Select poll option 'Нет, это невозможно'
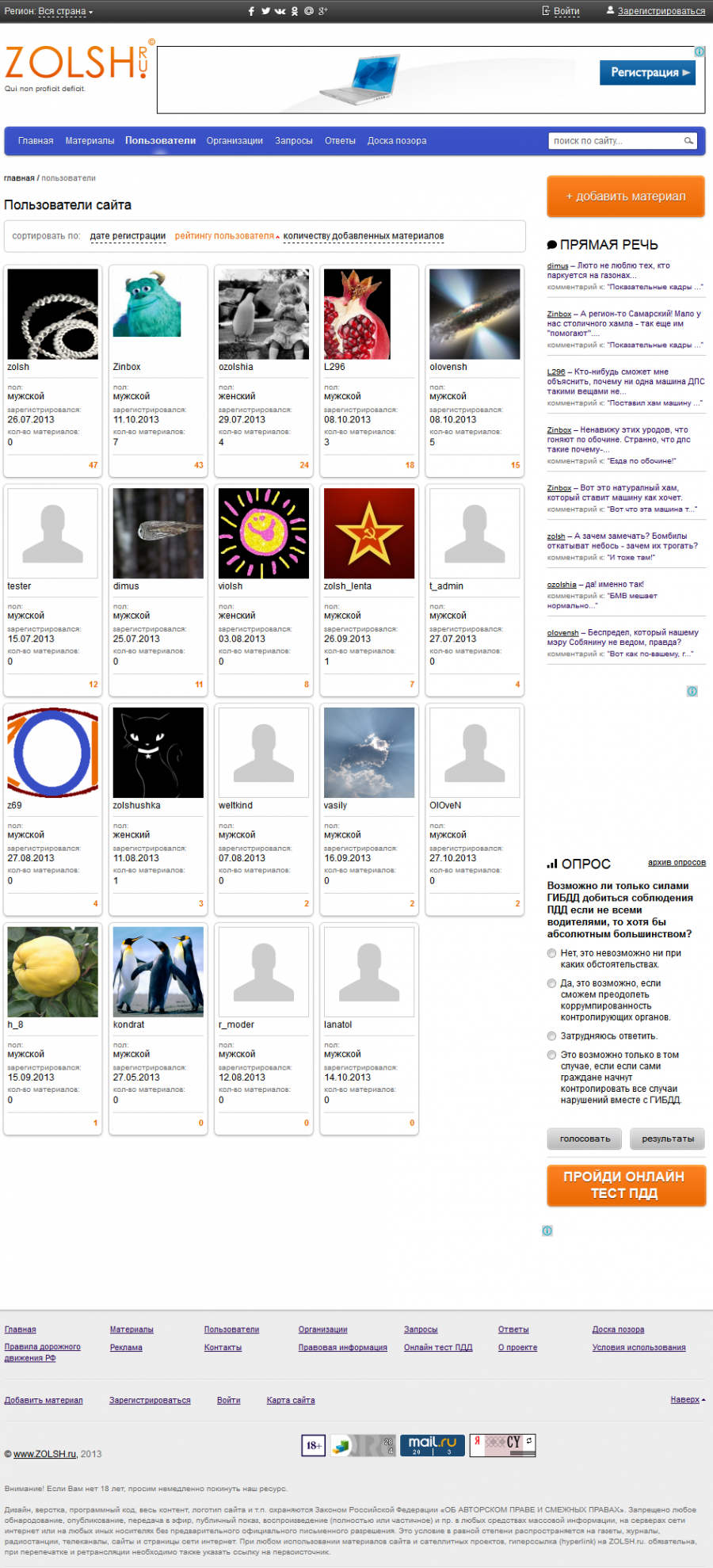The width and height of the screenshot is (713, 1568). [x=551, y=953]
